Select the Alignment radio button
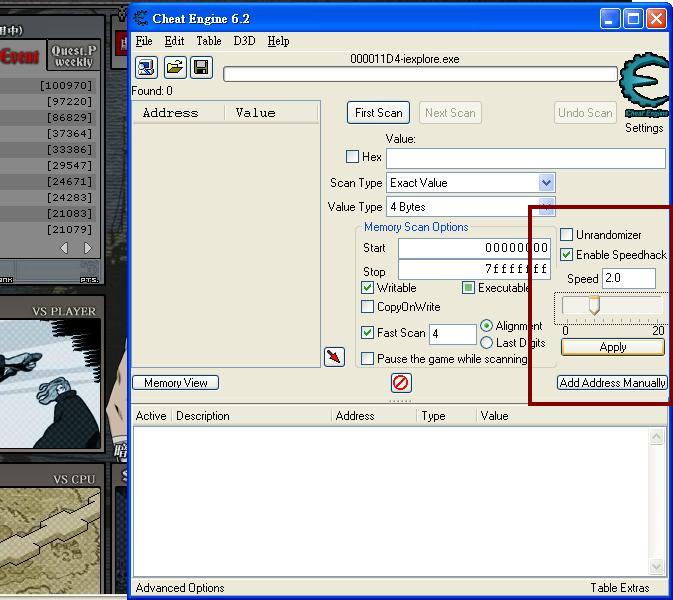Image resolution: width=673 pixels, height=600 pixels. point(486,326)
